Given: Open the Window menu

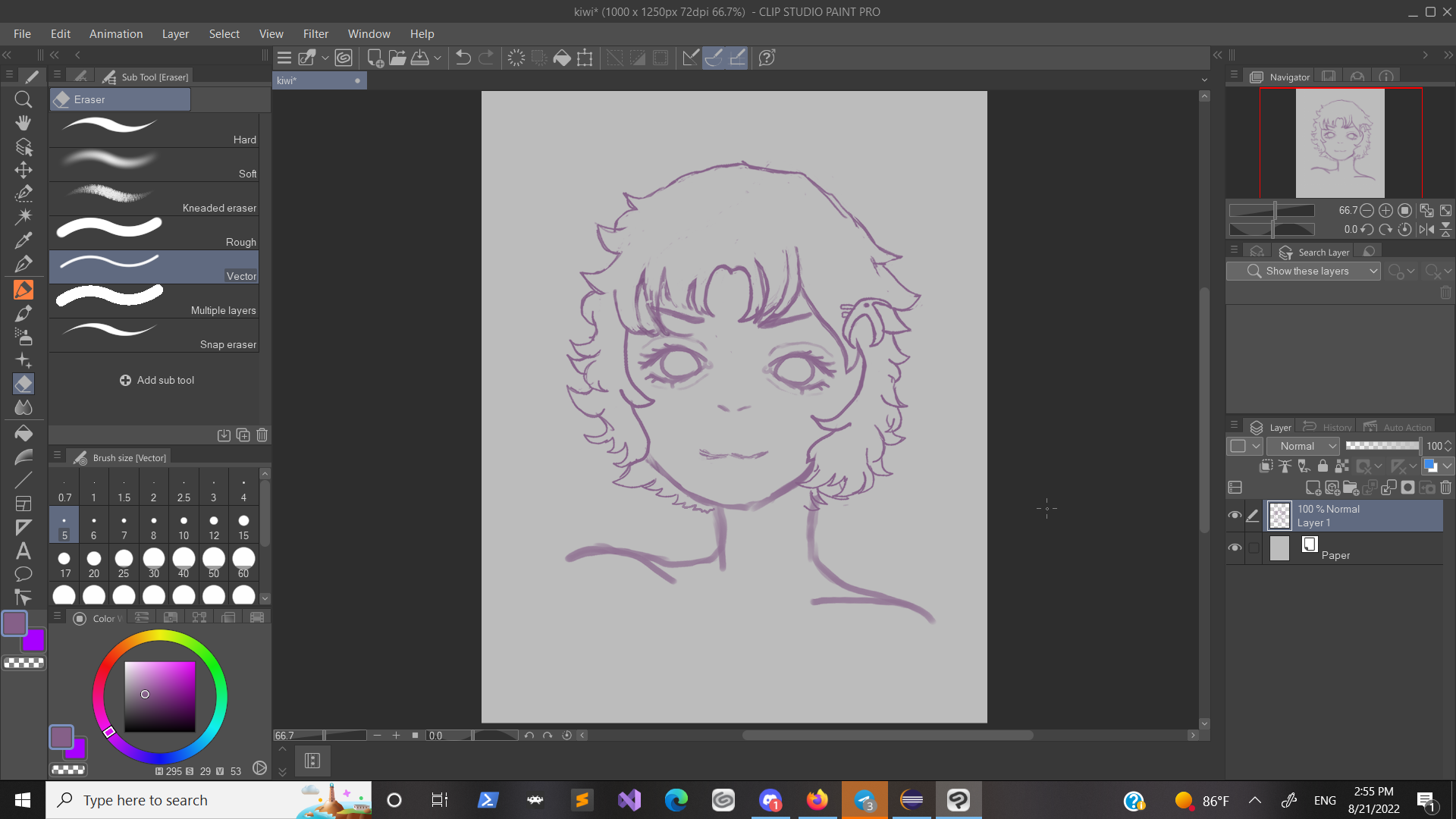Looking at the screenshot, I should 369,34.
